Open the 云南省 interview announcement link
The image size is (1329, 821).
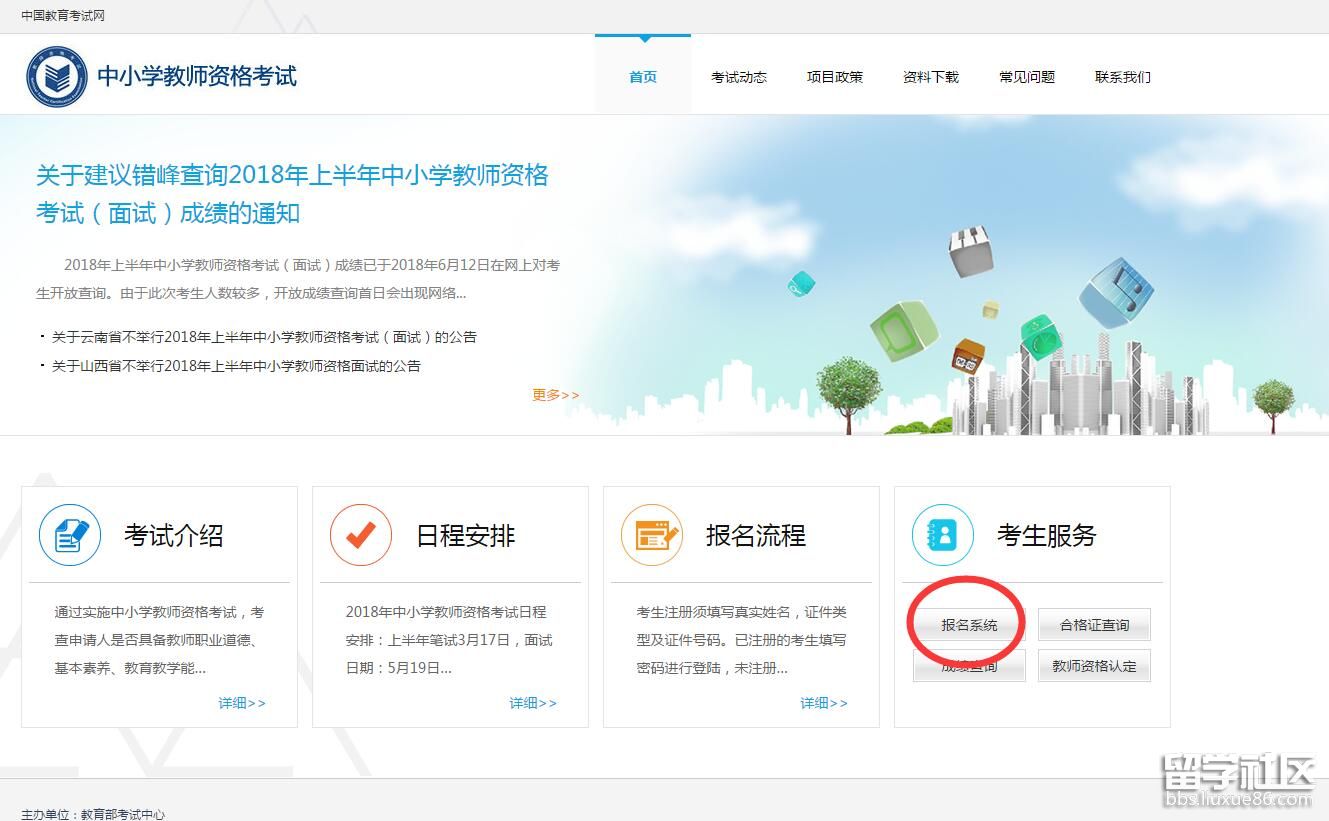[x=264, y=337]
